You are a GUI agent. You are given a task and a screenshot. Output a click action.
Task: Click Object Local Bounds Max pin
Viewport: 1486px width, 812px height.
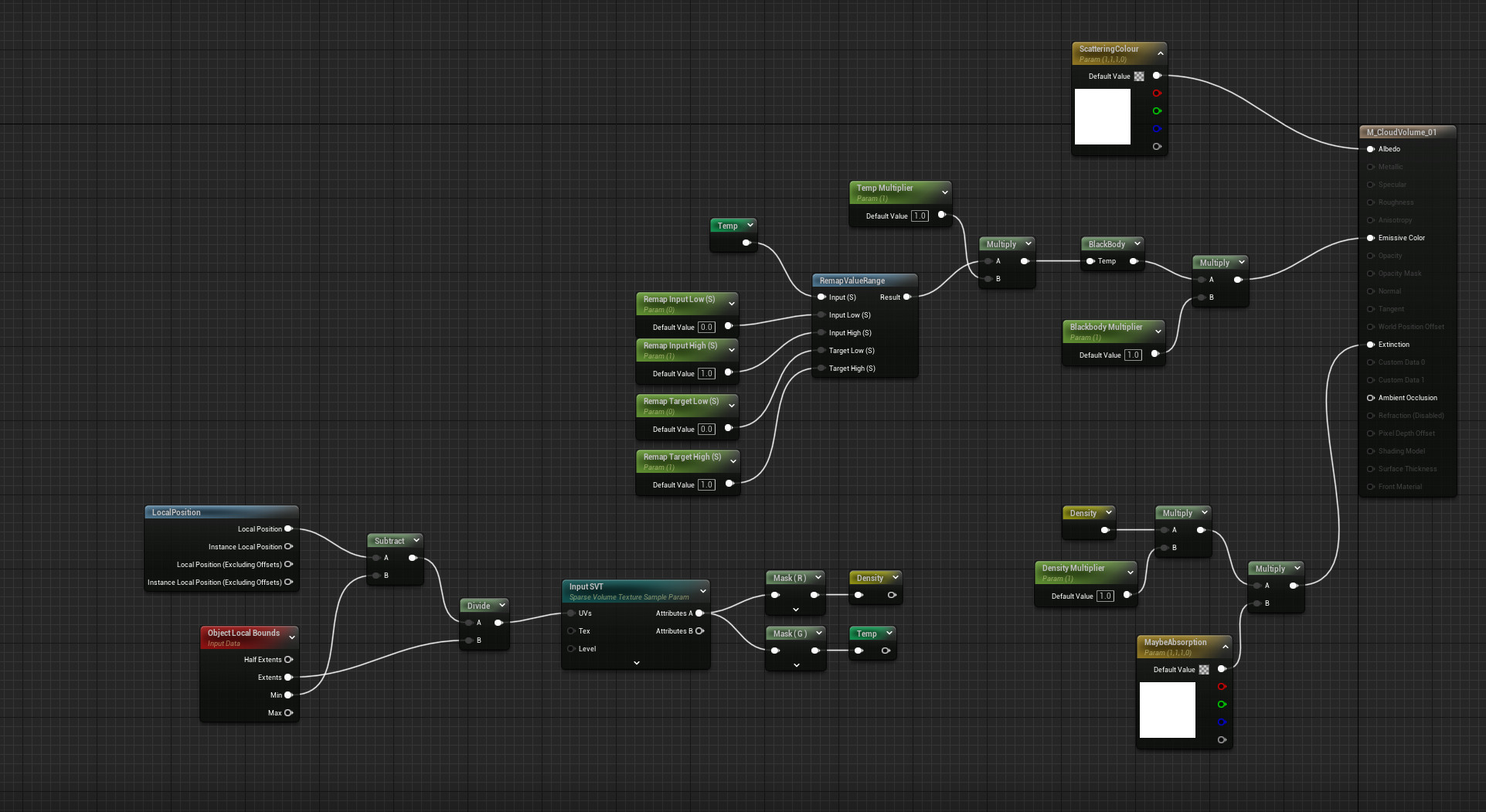pyautogui.click(x=288, y=713)
